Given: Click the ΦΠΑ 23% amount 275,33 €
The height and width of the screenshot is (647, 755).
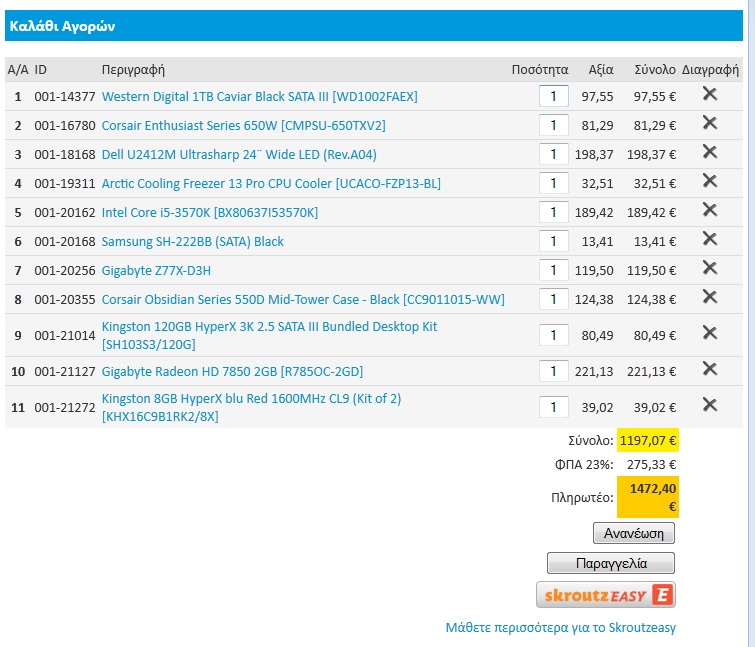Looking at the screenshot, I should 651,465.
